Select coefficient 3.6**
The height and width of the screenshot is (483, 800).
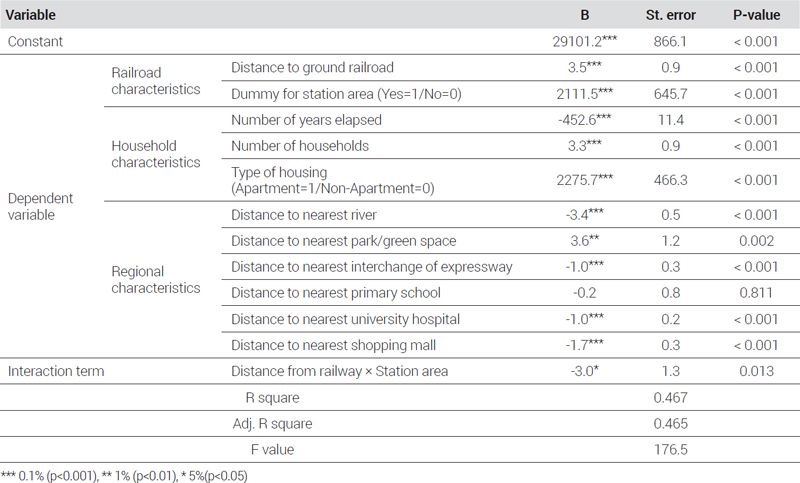click(x=585, y=241)
